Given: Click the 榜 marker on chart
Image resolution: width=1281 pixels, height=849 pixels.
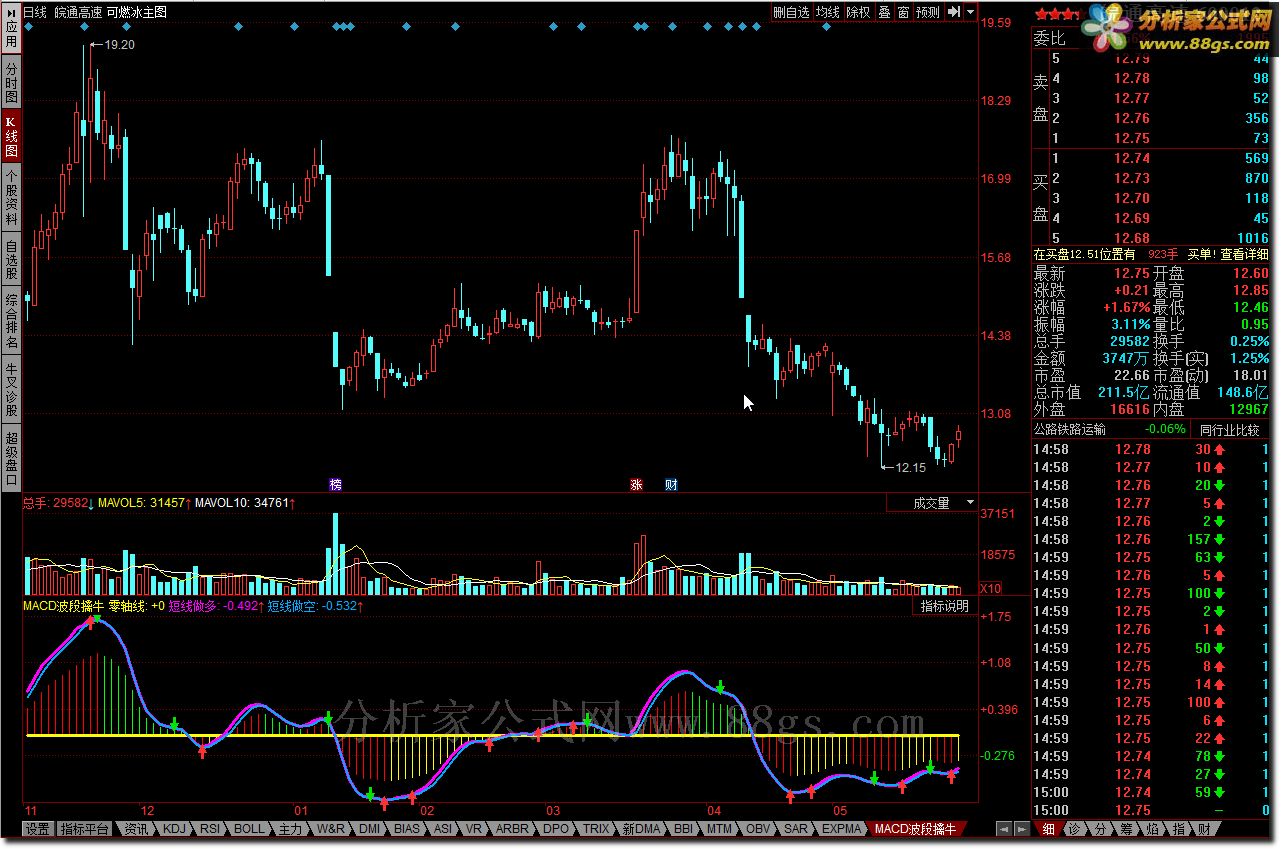Looking at the screenshot, I should coord(336,484).
